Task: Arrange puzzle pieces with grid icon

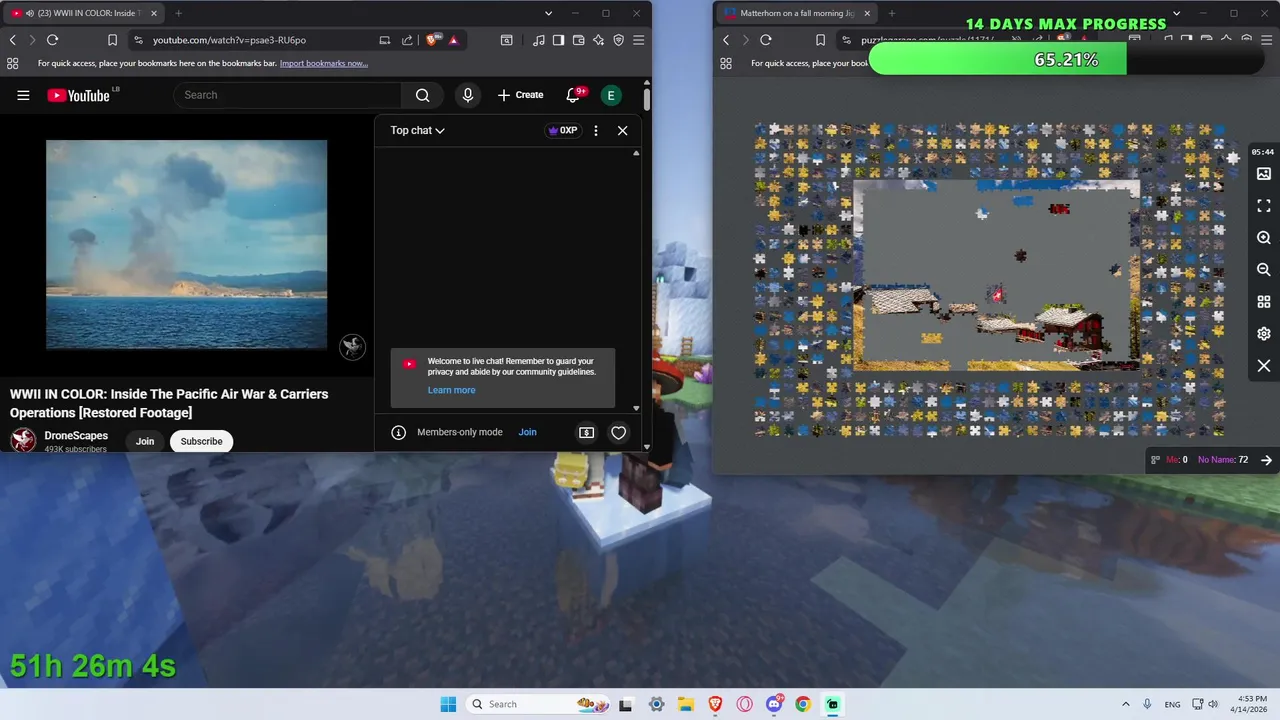Action: pyautogui.click(x=1263, y=302)
